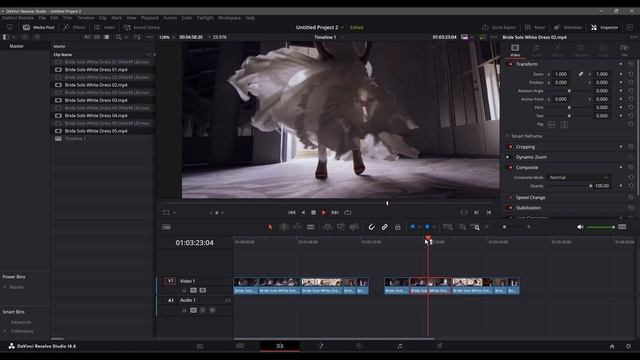Open the Timeline menu

(x=86, y=18)
